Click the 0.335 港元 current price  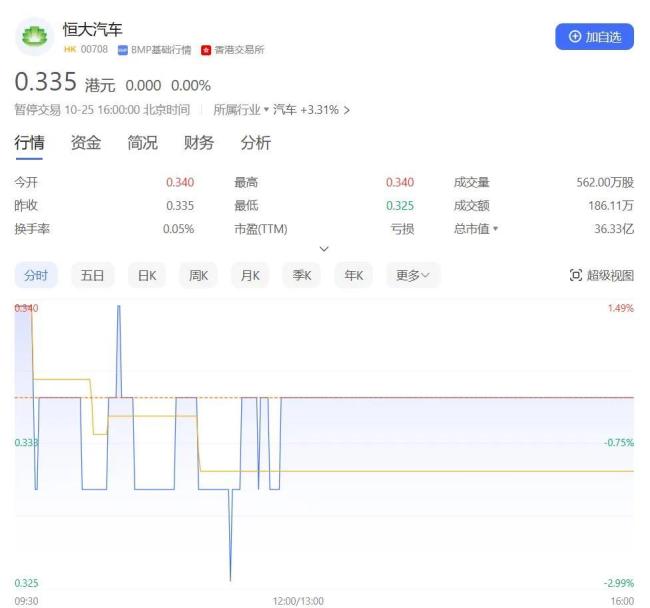click(65, 82)
